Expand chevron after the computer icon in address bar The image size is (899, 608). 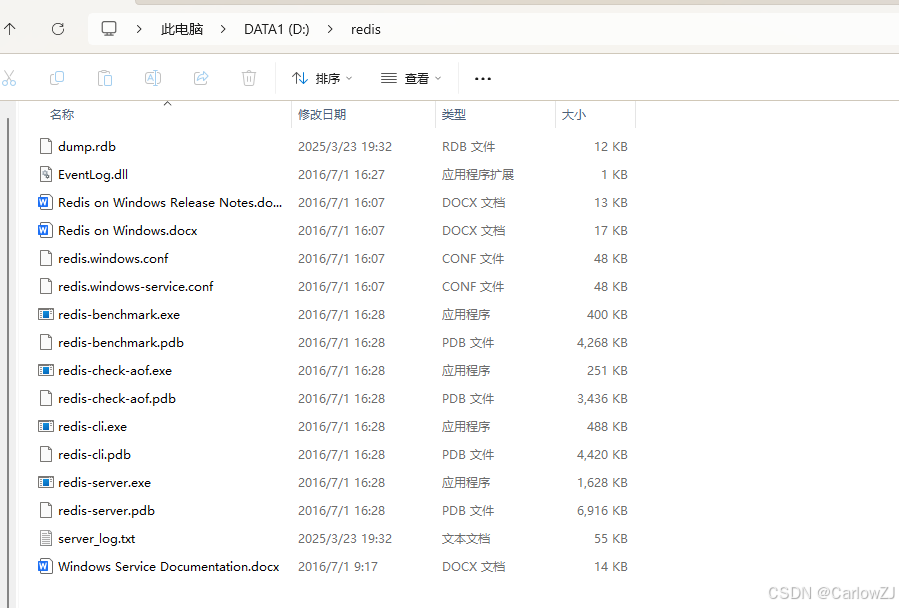click(139, 29)
